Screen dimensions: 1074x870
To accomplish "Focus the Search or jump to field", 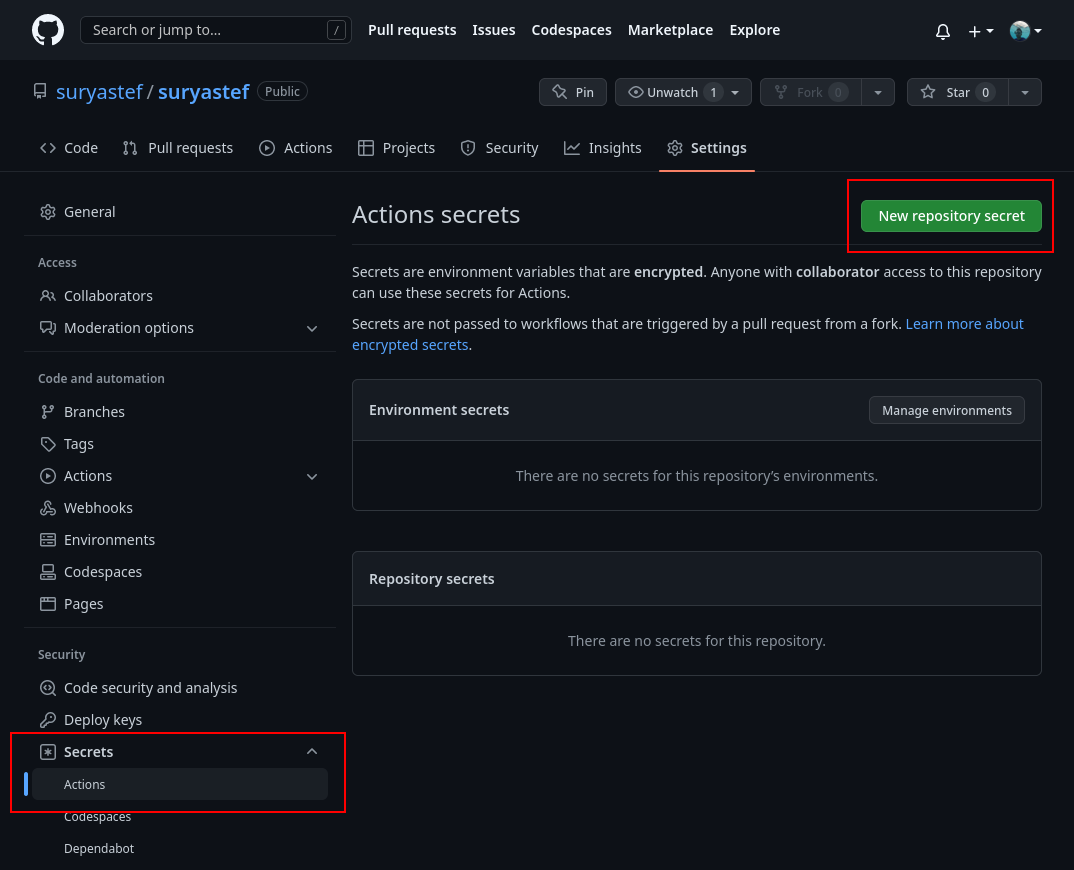I will (x=216, y=30).
